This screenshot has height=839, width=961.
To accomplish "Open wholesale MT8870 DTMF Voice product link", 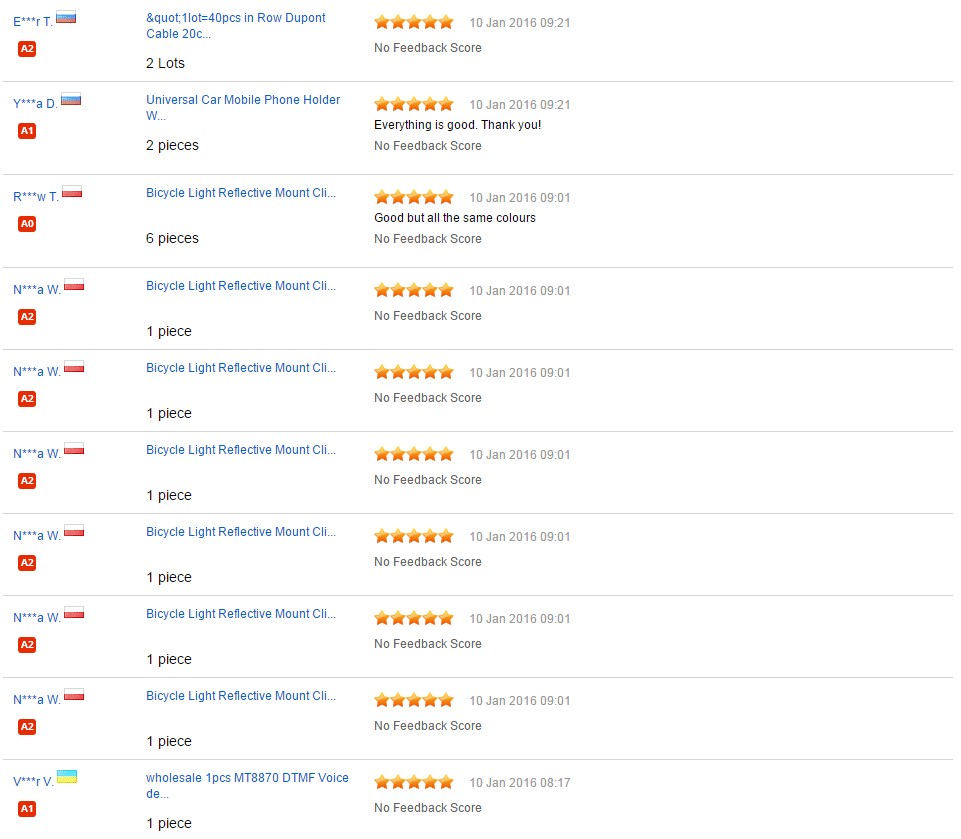I will tap(247, 785).
